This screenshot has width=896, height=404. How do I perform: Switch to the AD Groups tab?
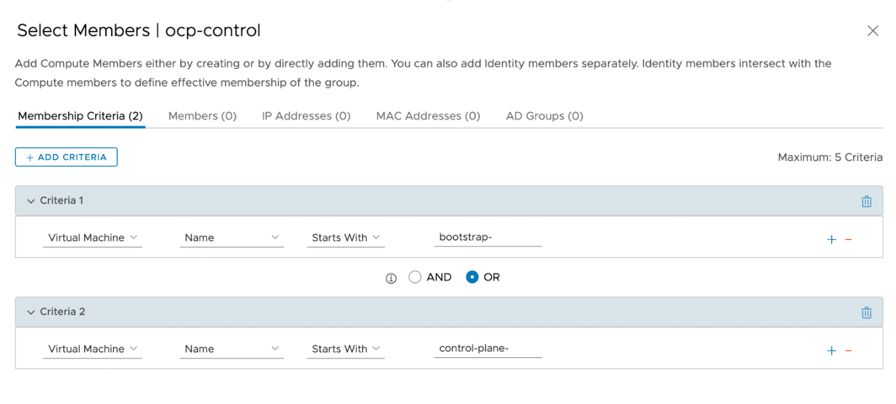pyautogui.click(x=544, y=116)
